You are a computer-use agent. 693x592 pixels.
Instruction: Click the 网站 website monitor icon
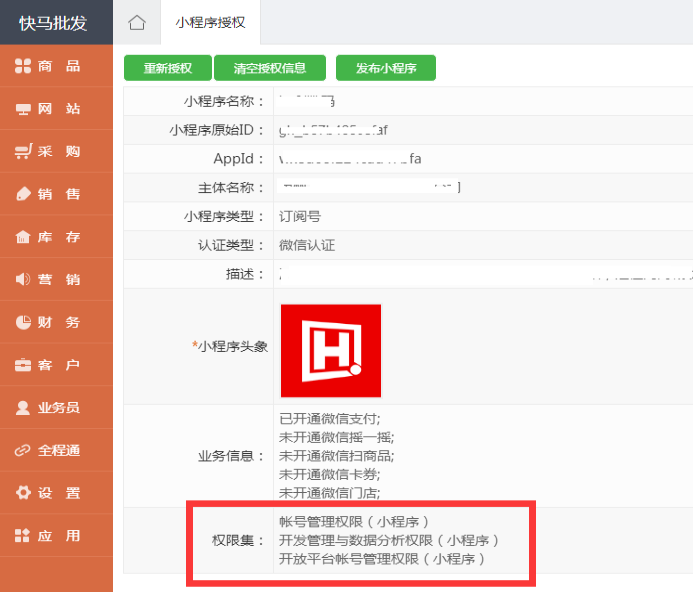pyautogui.click(x=23, y=109)
